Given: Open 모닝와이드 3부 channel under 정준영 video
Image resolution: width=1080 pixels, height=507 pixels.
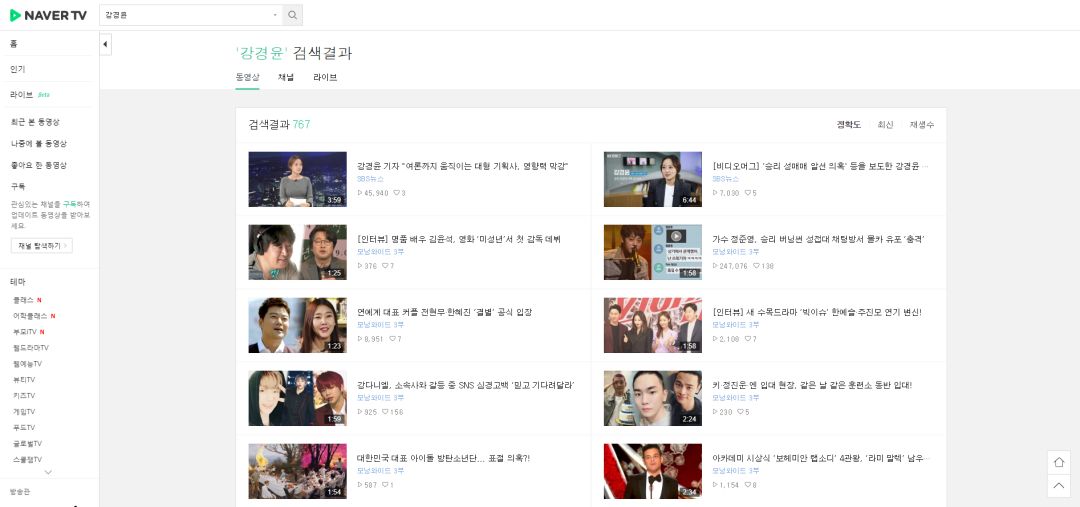Looking at the screenshot, I should point(736,252).
